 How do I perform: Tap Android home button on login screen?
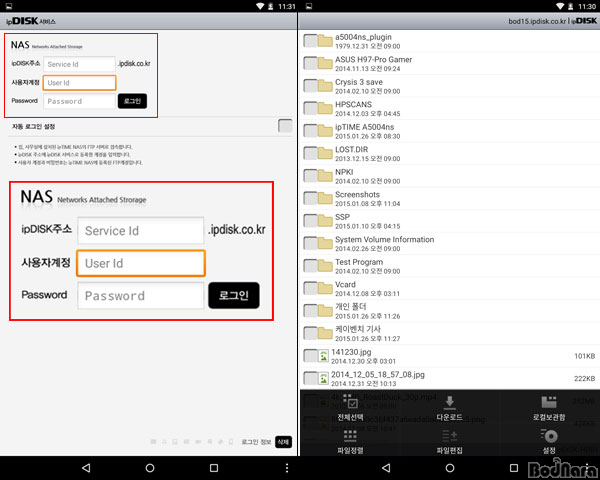(x=150, y=468)
